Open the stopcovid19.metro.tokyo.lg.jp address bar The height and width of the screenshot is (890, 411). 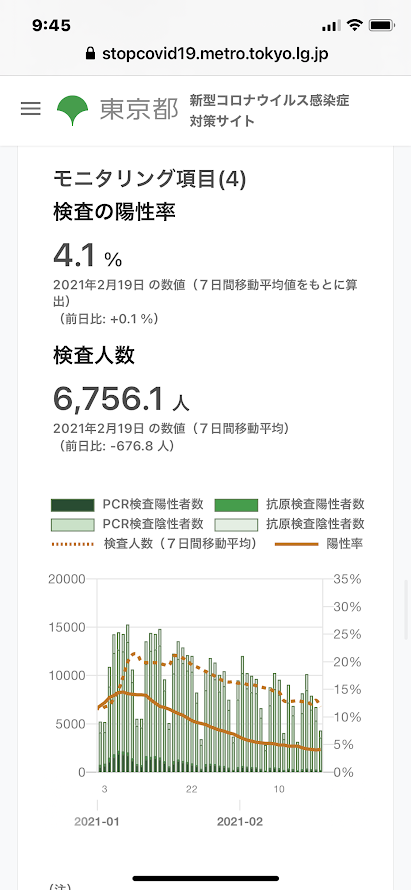[x=206, y=53]
